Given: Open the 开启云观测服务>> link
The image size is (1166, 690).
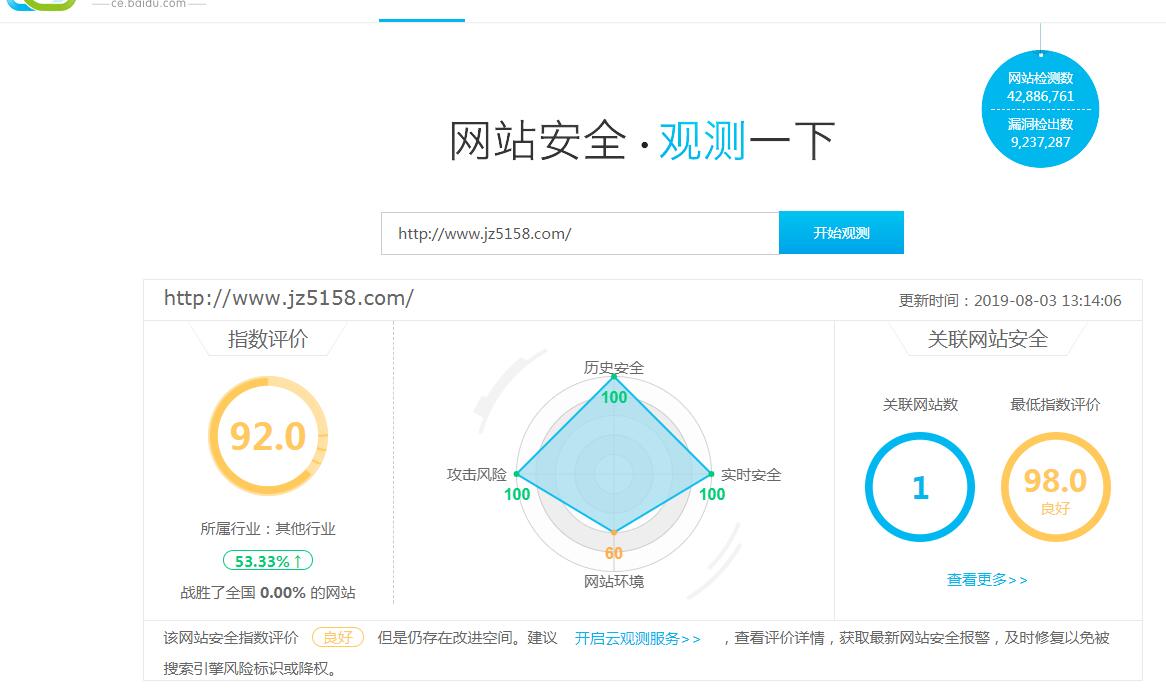Looking at the screenshot, I should coord(637,639).
